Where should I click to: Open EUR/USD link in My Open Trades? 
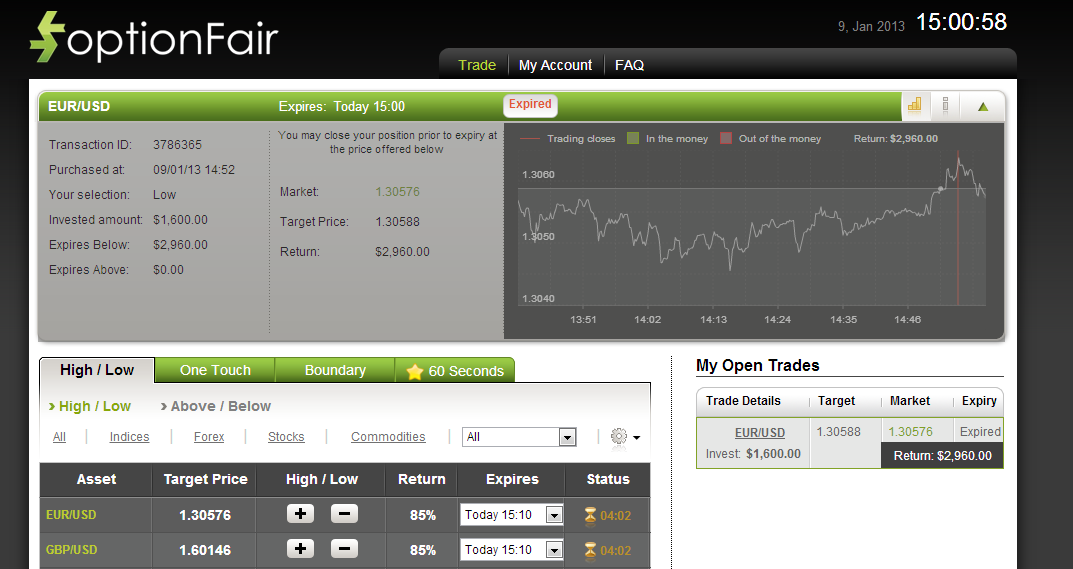click(x=760, y=433)
